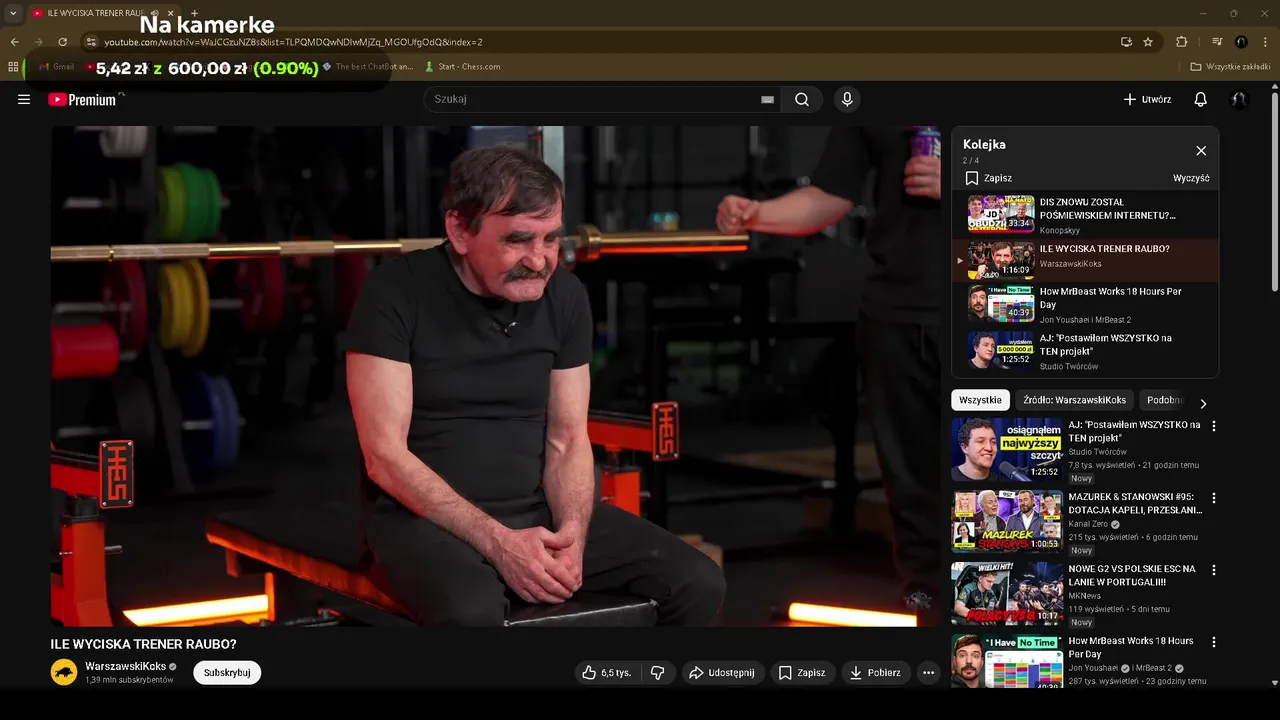Open the WarszawskiKoks channel avatar
Image resolution: width=1280 pixels, height=720 pixels.
pyautogui.click(x=64, y=672)
